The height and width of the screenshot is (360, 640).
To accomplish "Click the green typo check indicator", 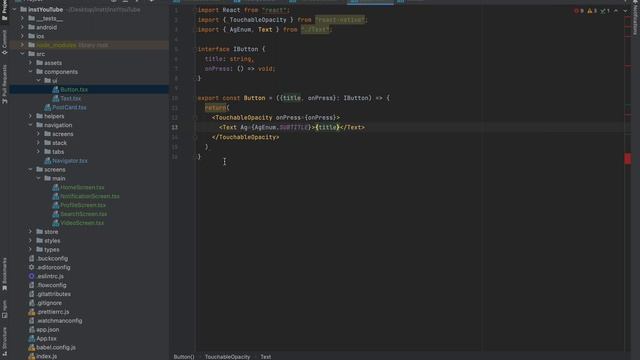I will (605, 11).
